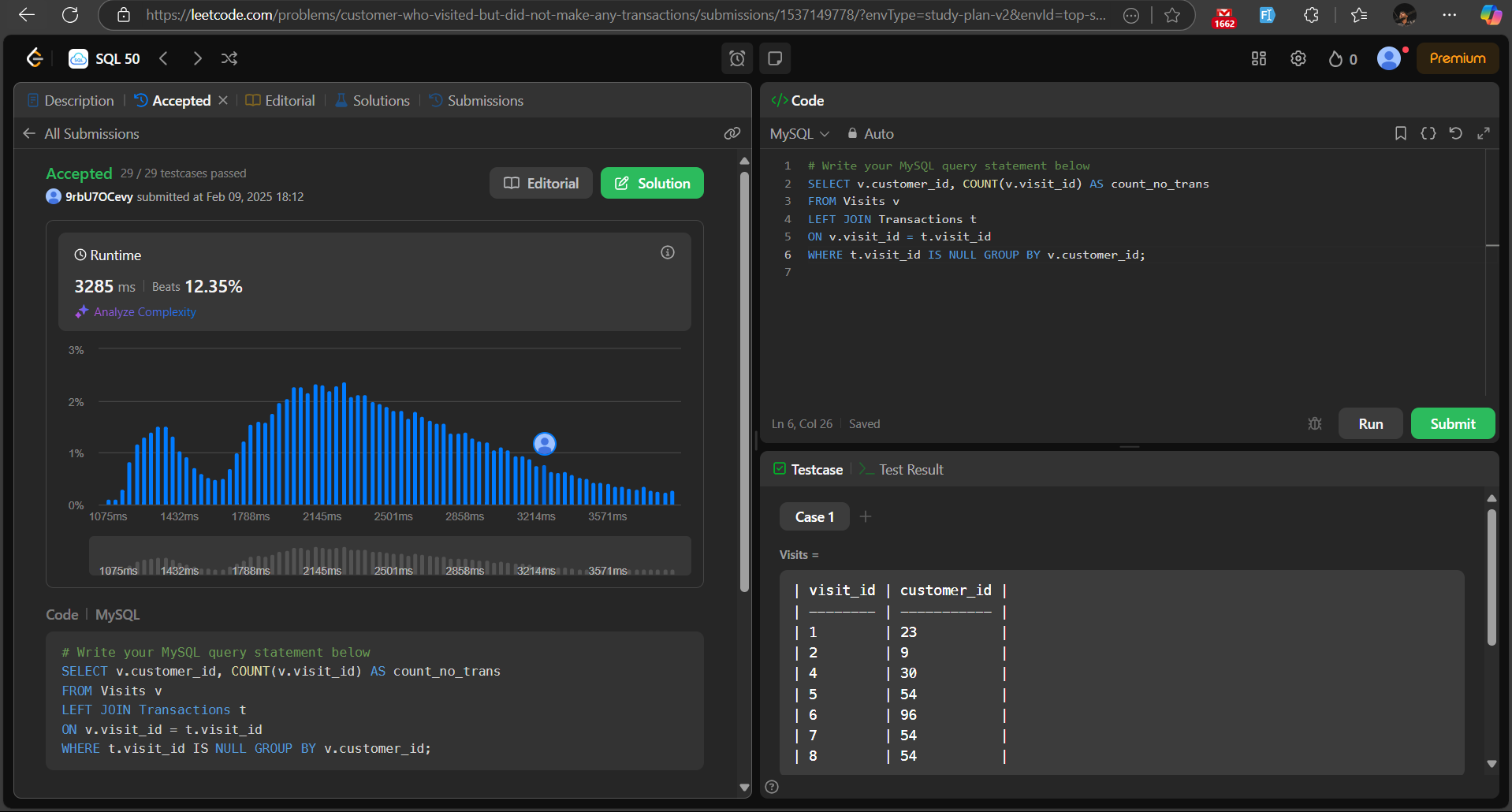Click the runtime chart range slider
The image size is (1512, 812).
click(x=390, y=556)
